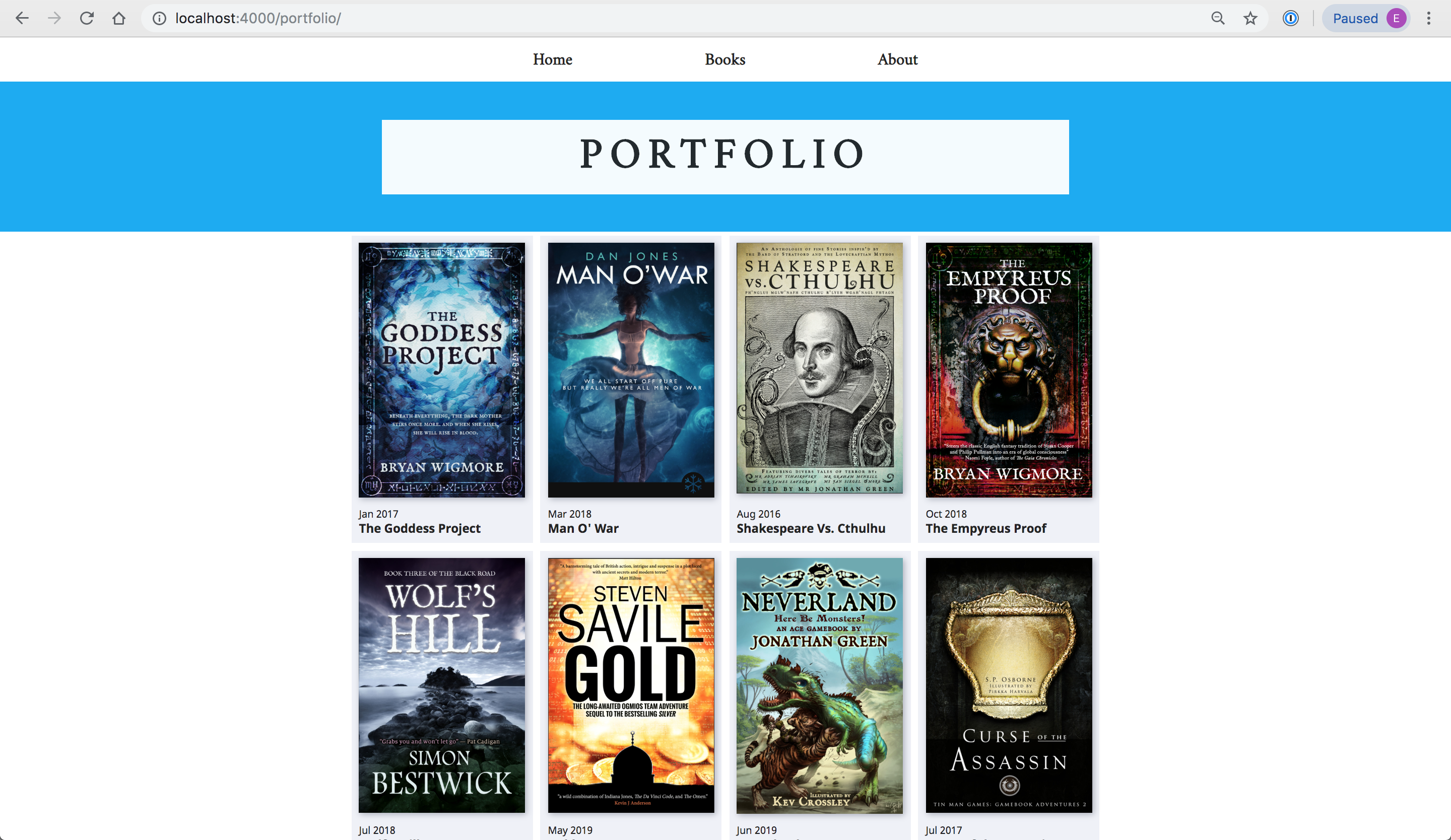Click the Paused profile status button
This screenshot has height=840, width=1451.
1369,18
